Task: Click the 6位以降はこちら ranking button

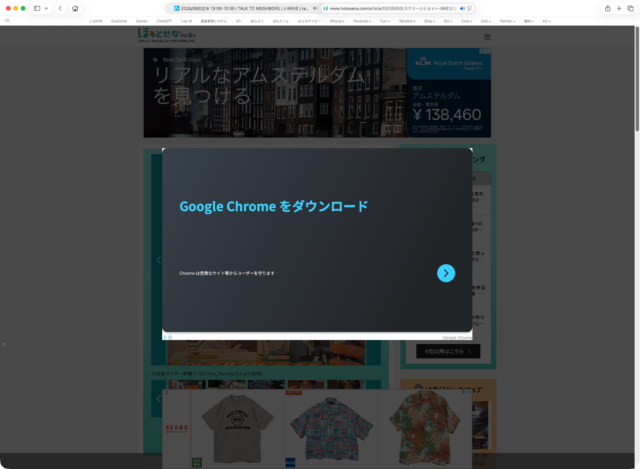Action: pos(448,351)
